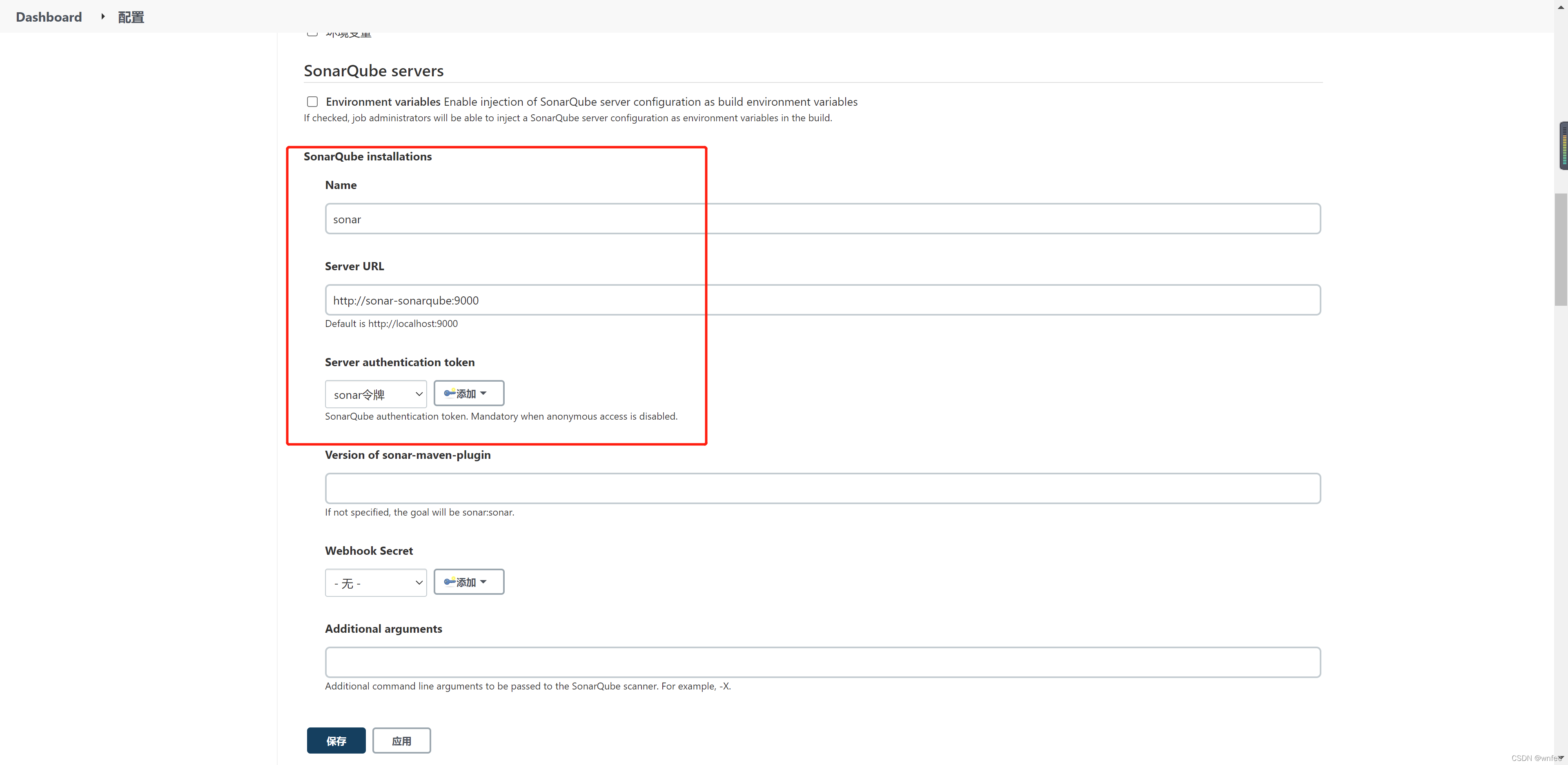Click the Name field containing sonar
This screenshot has height=765, width=1568.
[x=822, y=219]
